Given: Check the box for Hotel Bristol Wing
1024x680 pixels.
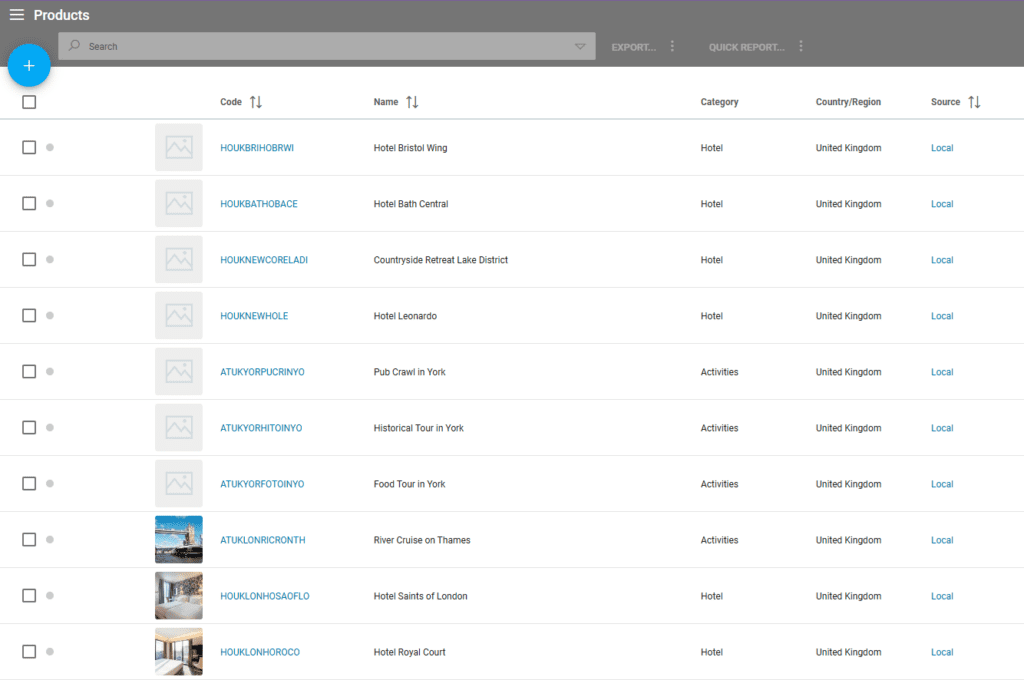Looking at the screenshot, I should click(29, 148).
